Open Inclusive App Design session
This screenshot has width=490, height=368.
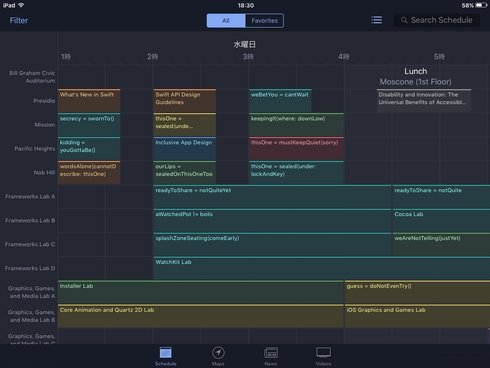click(x=185, y=148)
